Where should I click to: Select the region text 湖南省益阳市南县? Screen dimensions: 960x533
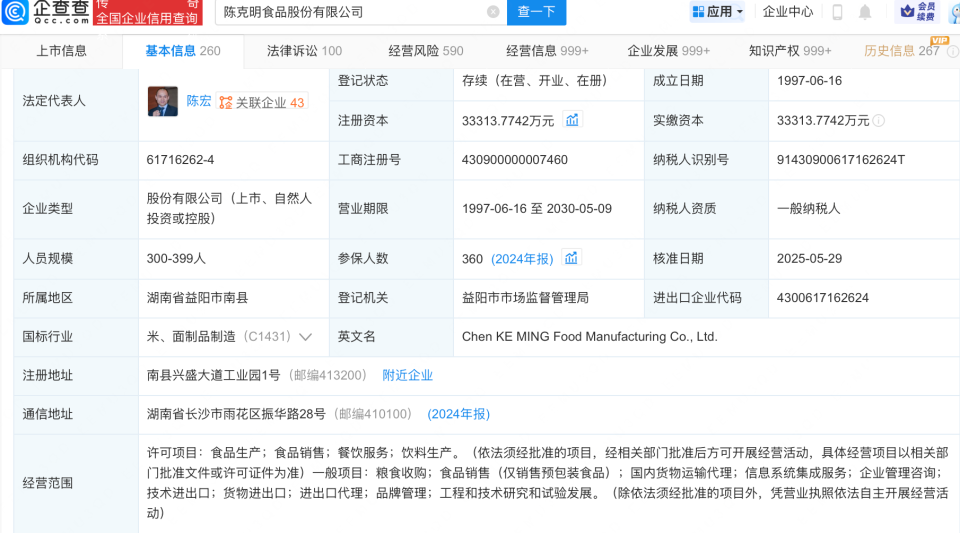coord(197,298)
